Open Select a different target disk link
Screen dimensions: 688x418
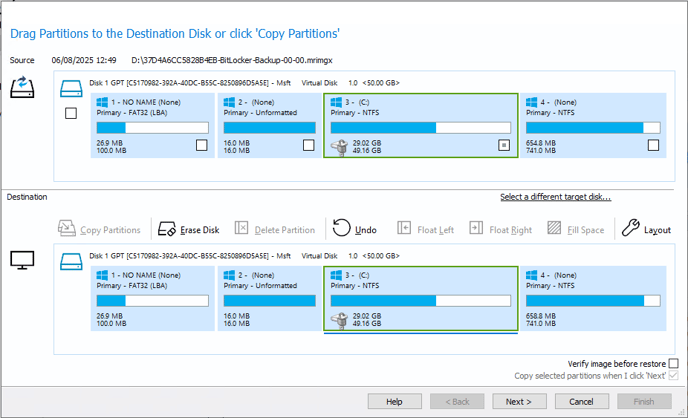coord(555,197)
